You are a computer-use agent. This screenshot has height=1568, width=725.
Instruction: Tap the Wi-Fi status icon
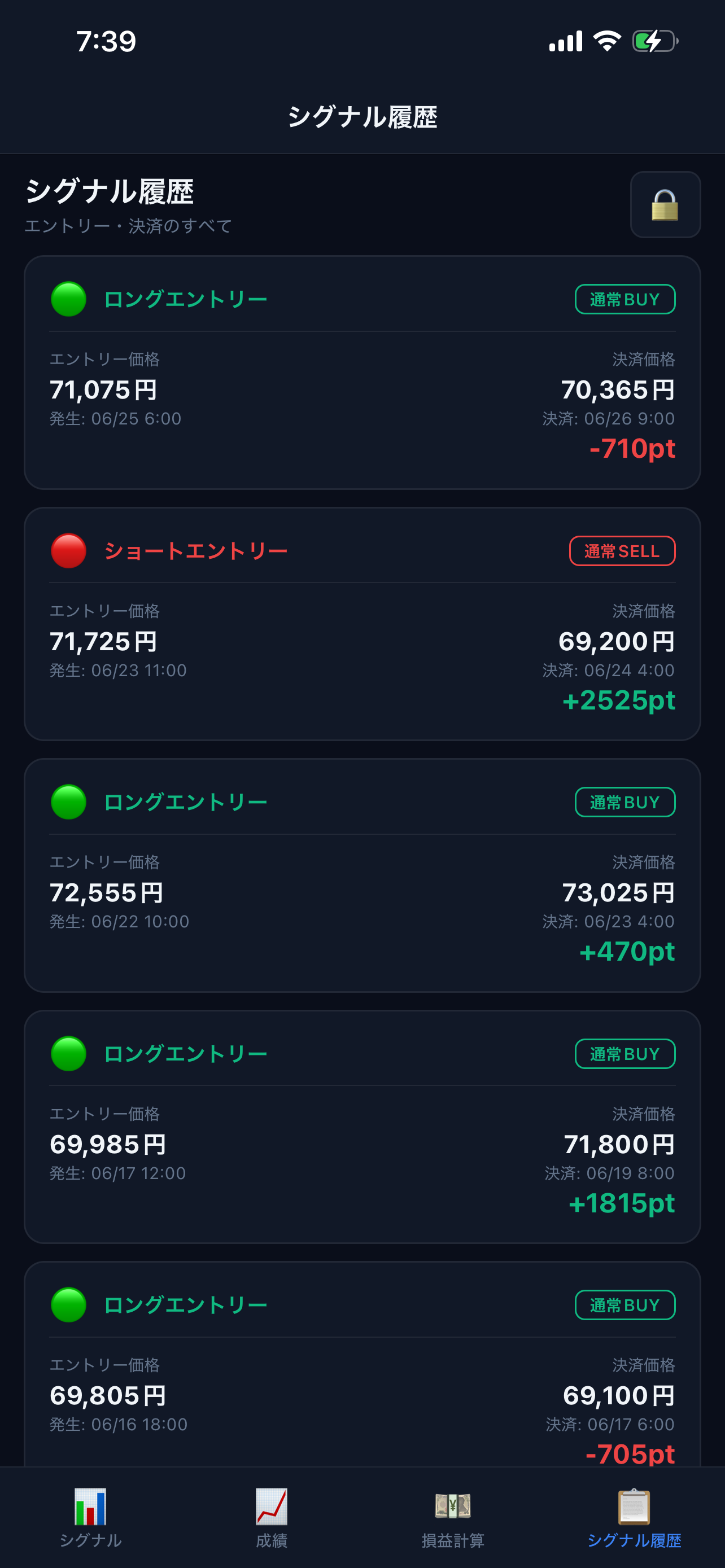pyautogui.click(x=607, y=41)
